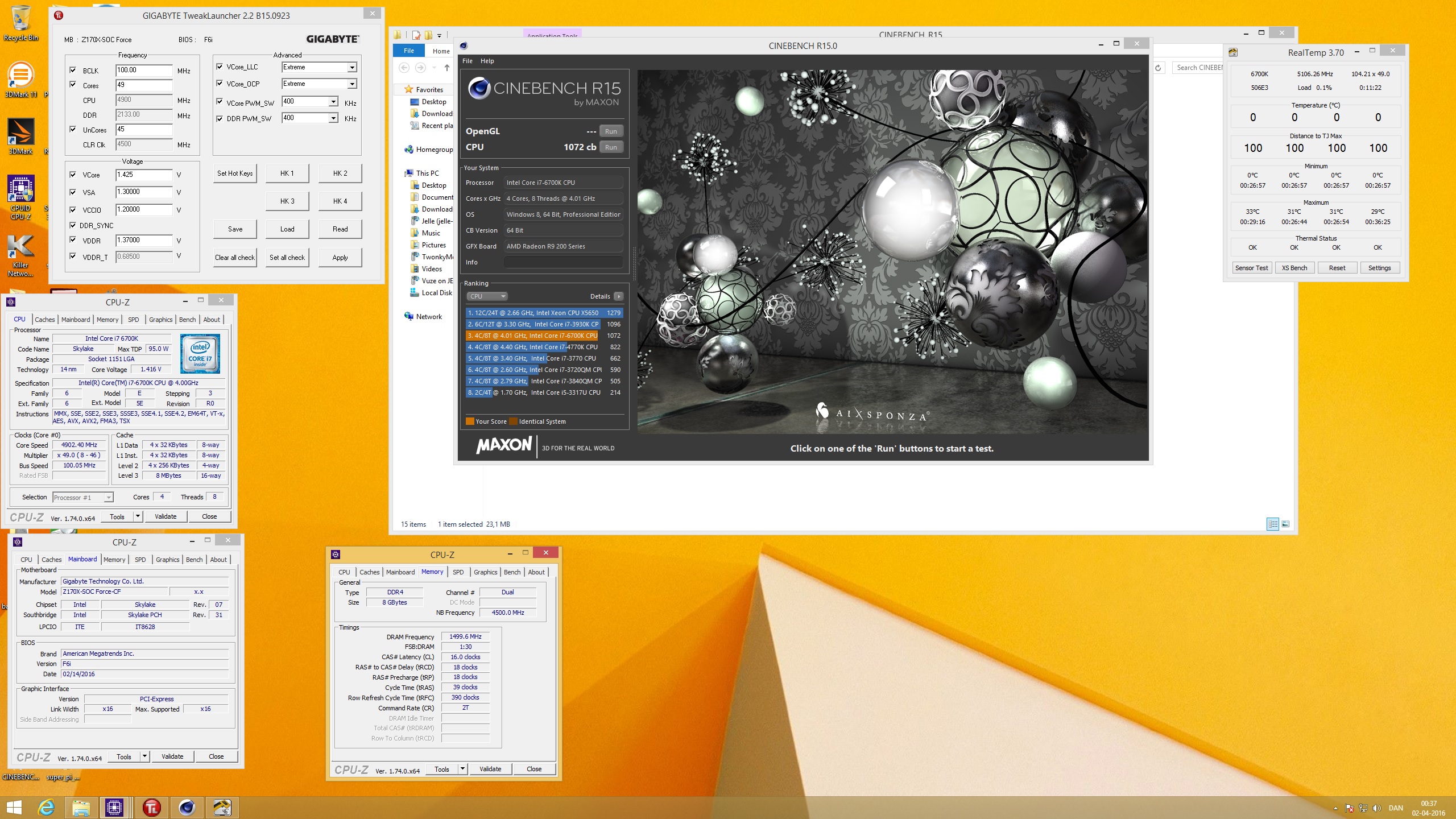Open the VCore PWM_SW frequency dropdown
Viewport: 1456px width, 819px height.
tap(333, 102)
